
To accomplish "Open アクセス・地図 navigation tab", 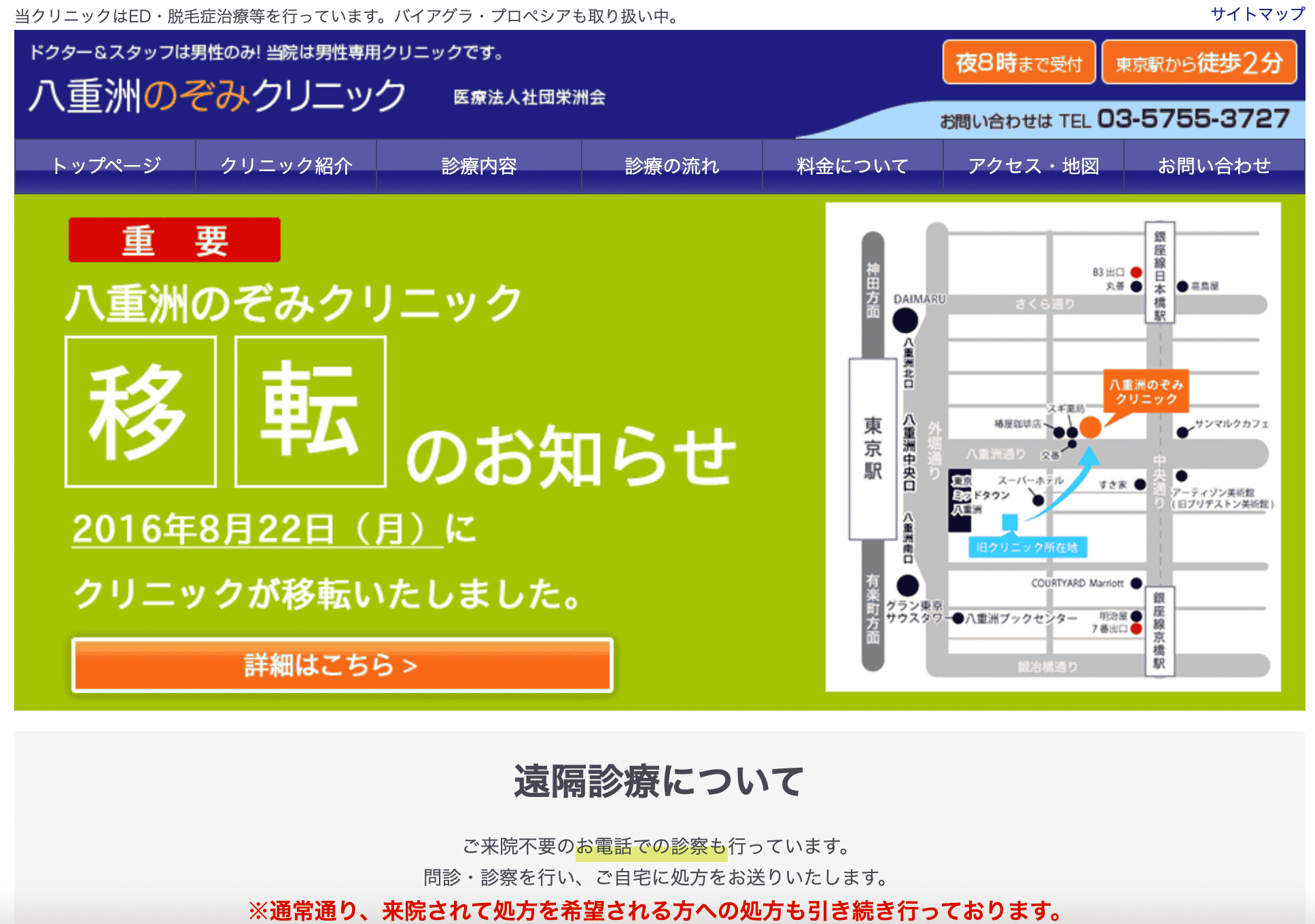I will click(1033, 166).
